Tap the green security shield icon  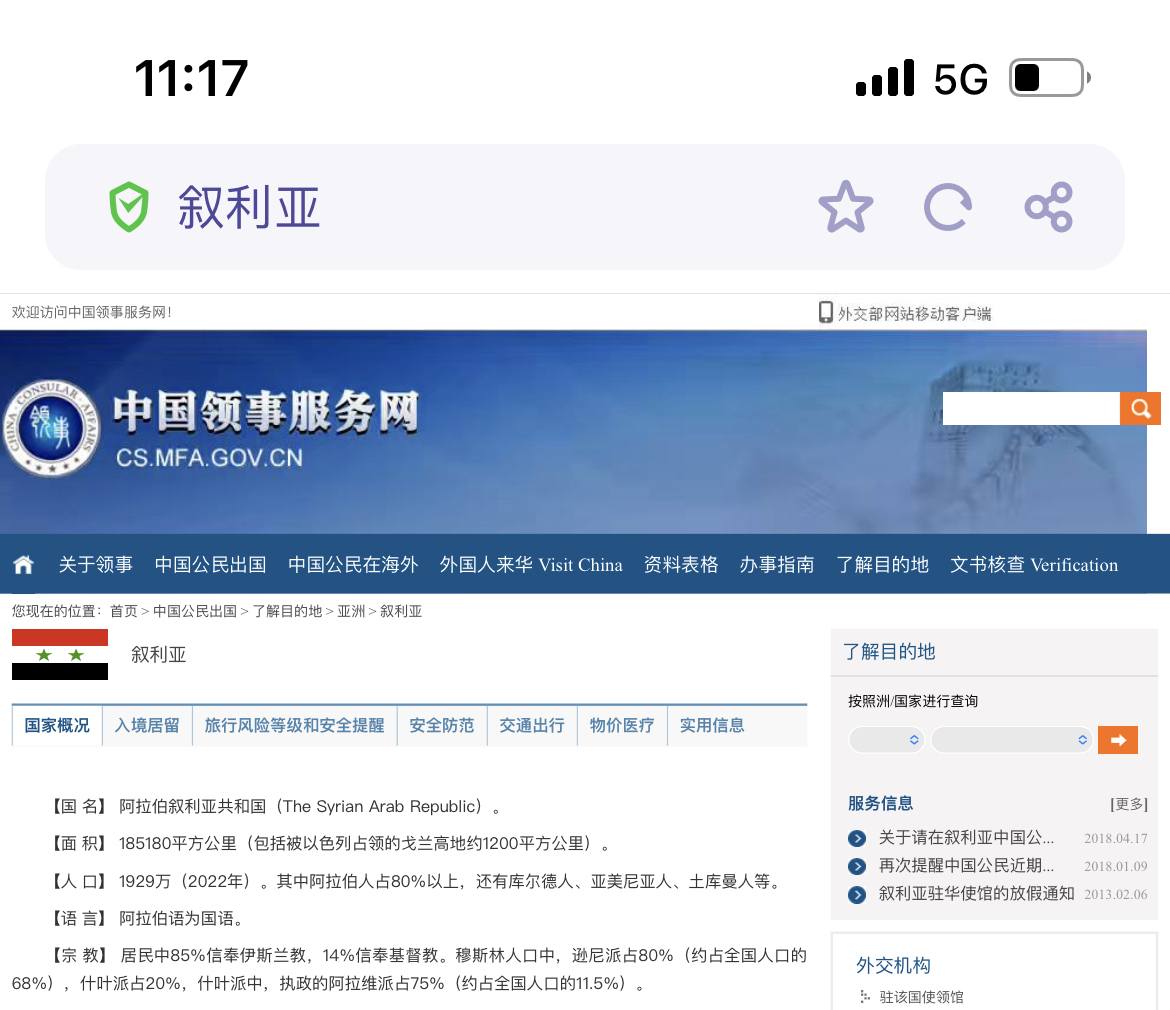[x=128, y=207]
